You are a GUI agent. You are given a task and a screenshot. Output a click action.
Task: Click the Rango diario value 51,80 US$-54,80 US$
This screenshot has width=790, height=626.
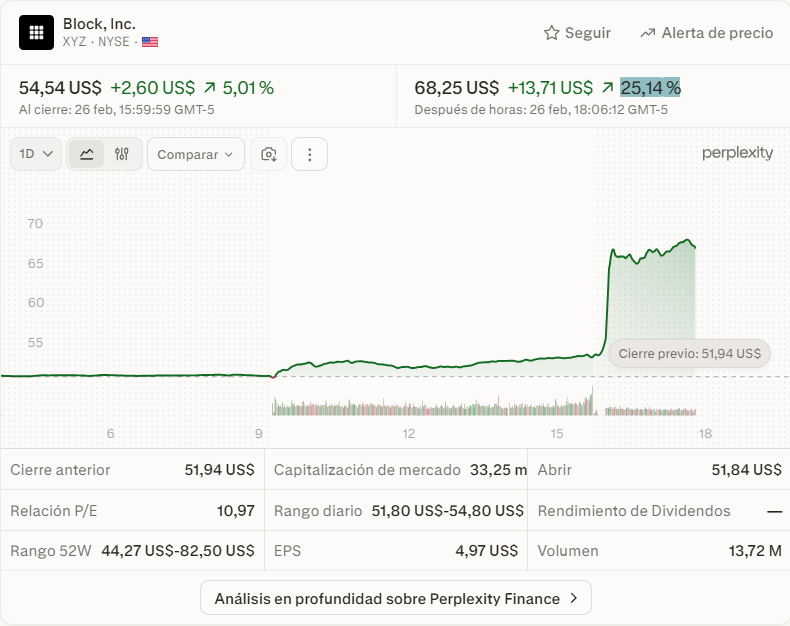447,511
